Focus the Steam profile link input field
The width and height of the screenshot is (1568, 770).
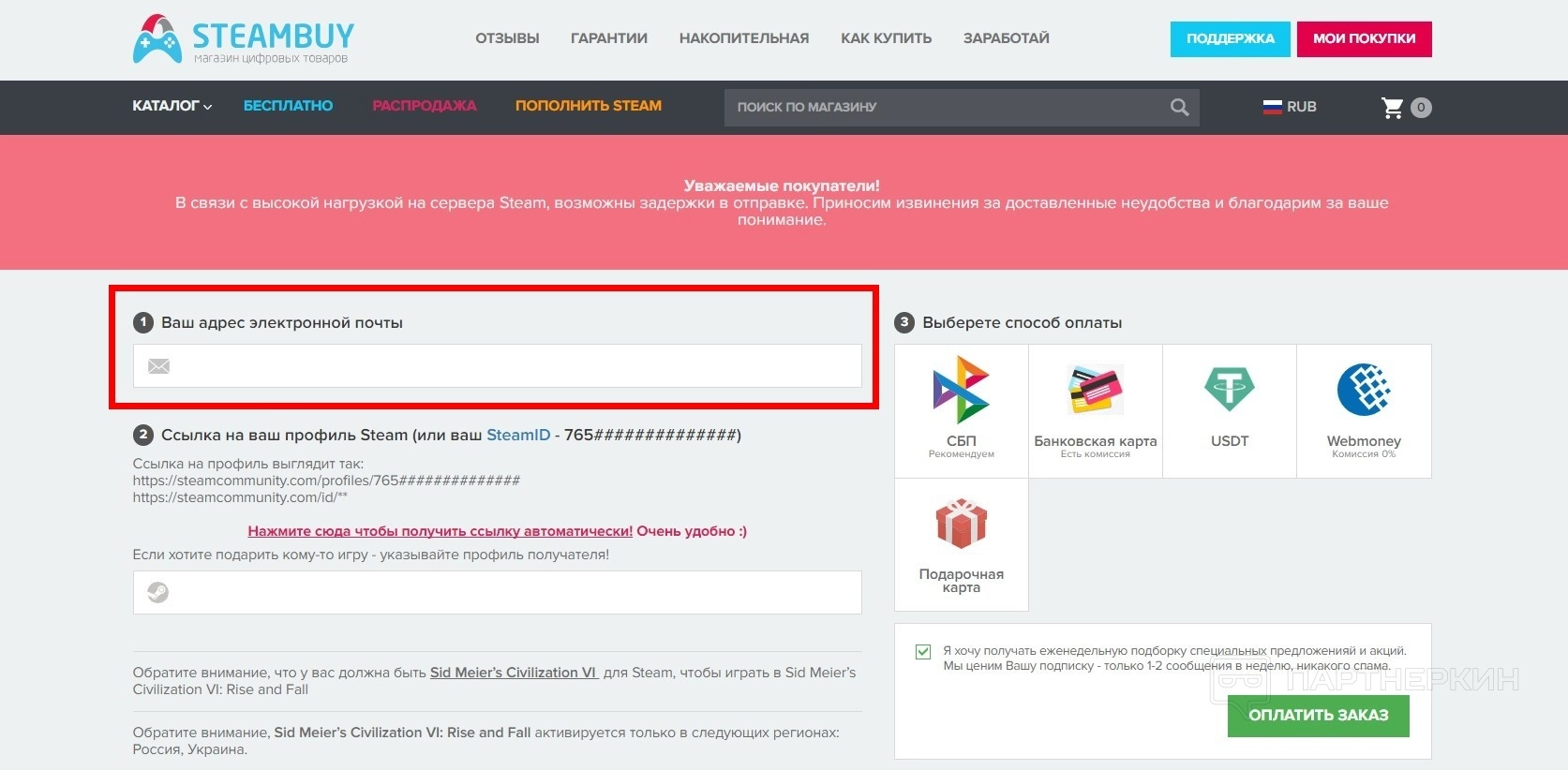point(498,593)
